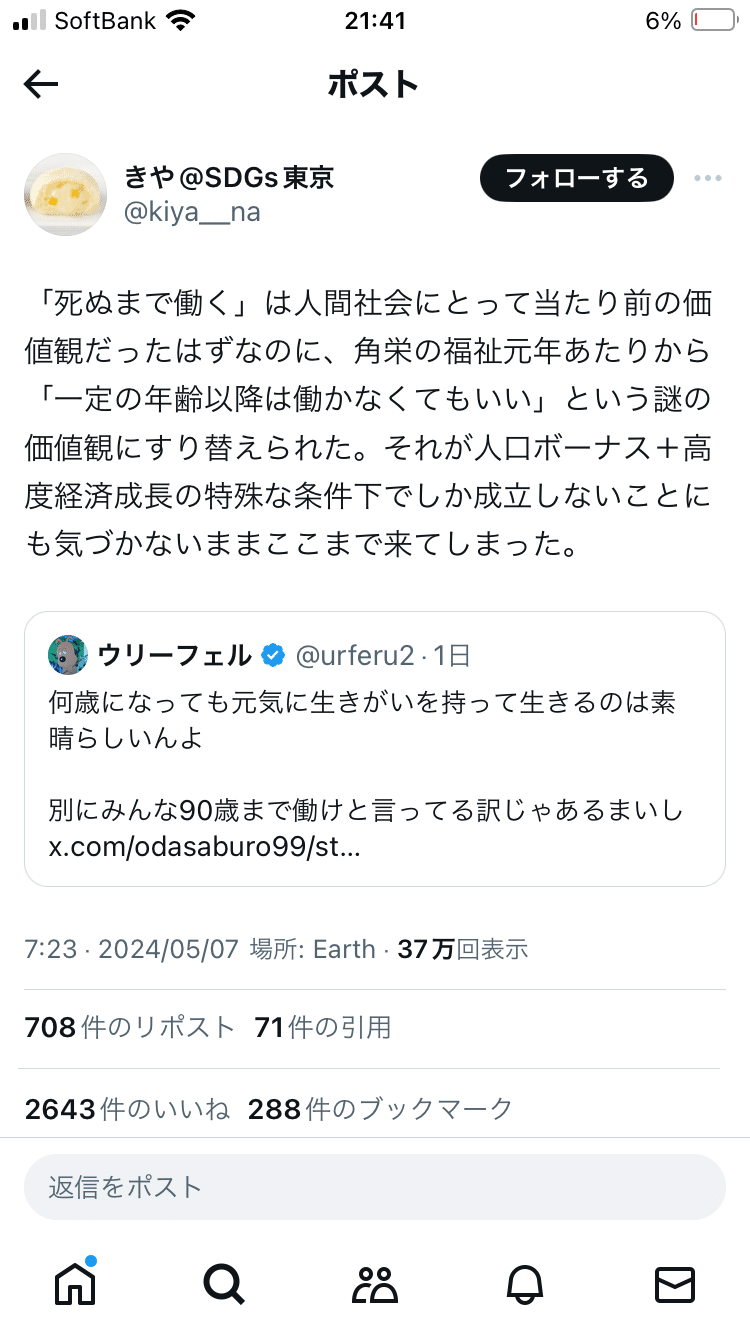Tap the フォローする follow button
Screen dimensions: 750x1334
576,179
